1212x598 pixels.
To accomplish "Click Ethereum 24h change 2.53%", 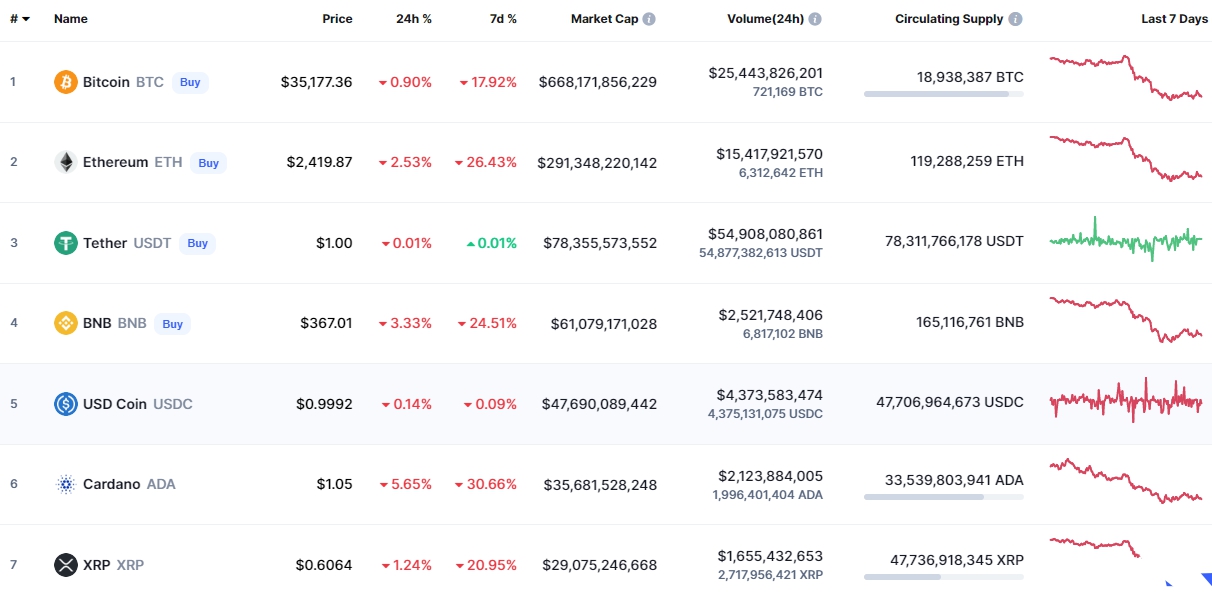I will 405,162.
